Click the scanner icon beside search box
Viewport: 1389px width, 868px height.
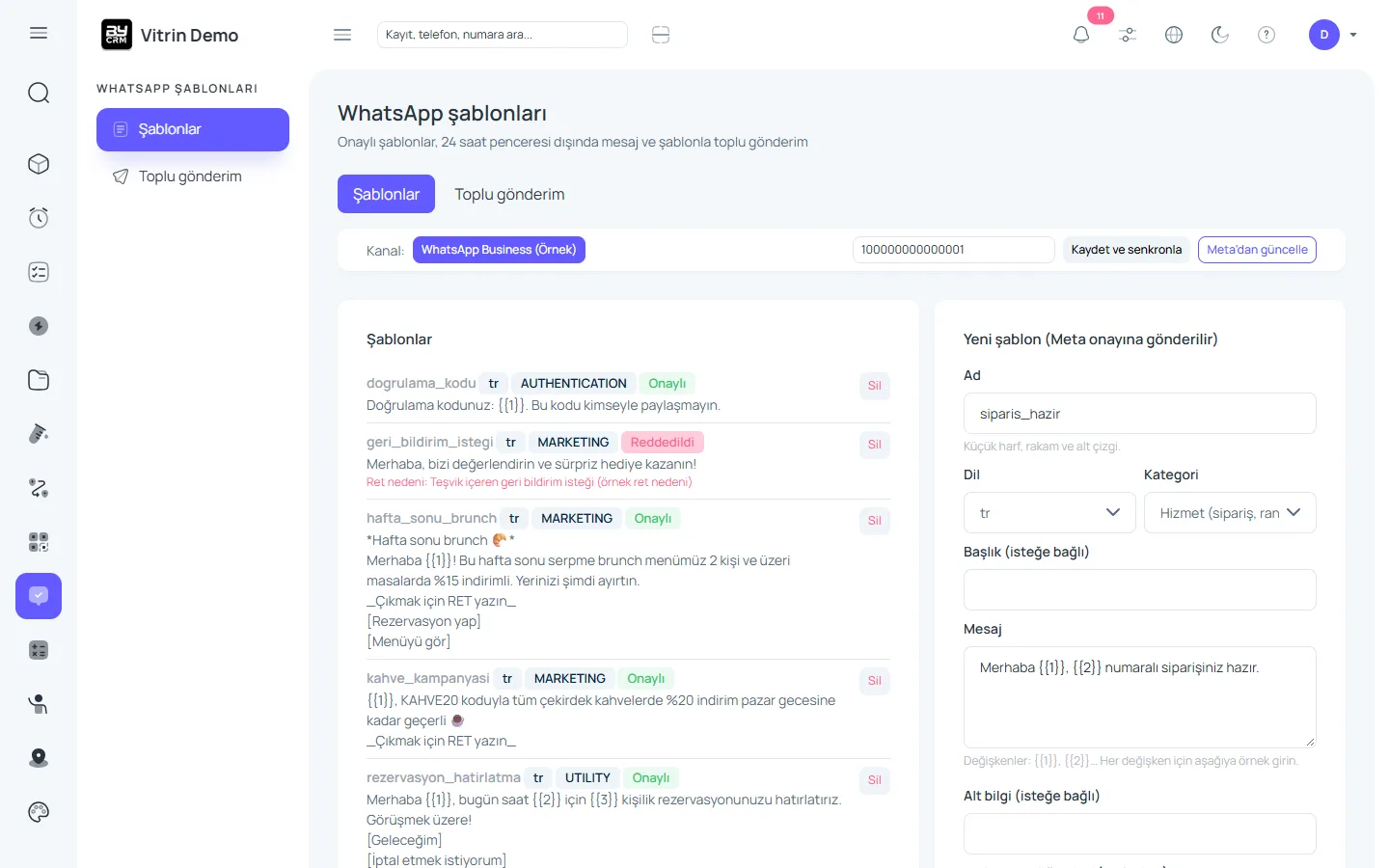pyautogui.click(x=661, y=35)
